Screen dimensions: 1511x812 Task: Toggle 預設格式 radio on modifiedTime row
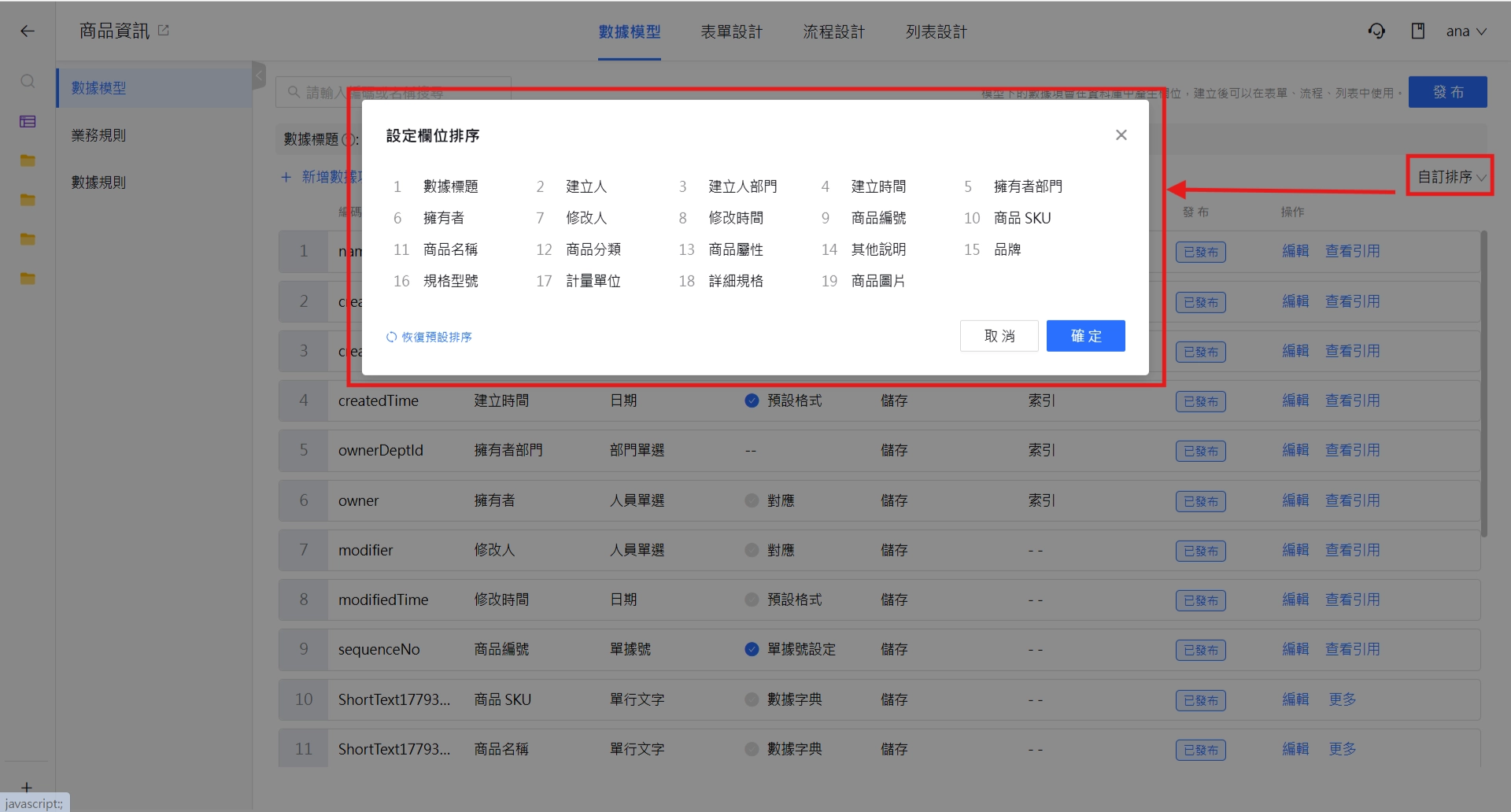[752, 600]
